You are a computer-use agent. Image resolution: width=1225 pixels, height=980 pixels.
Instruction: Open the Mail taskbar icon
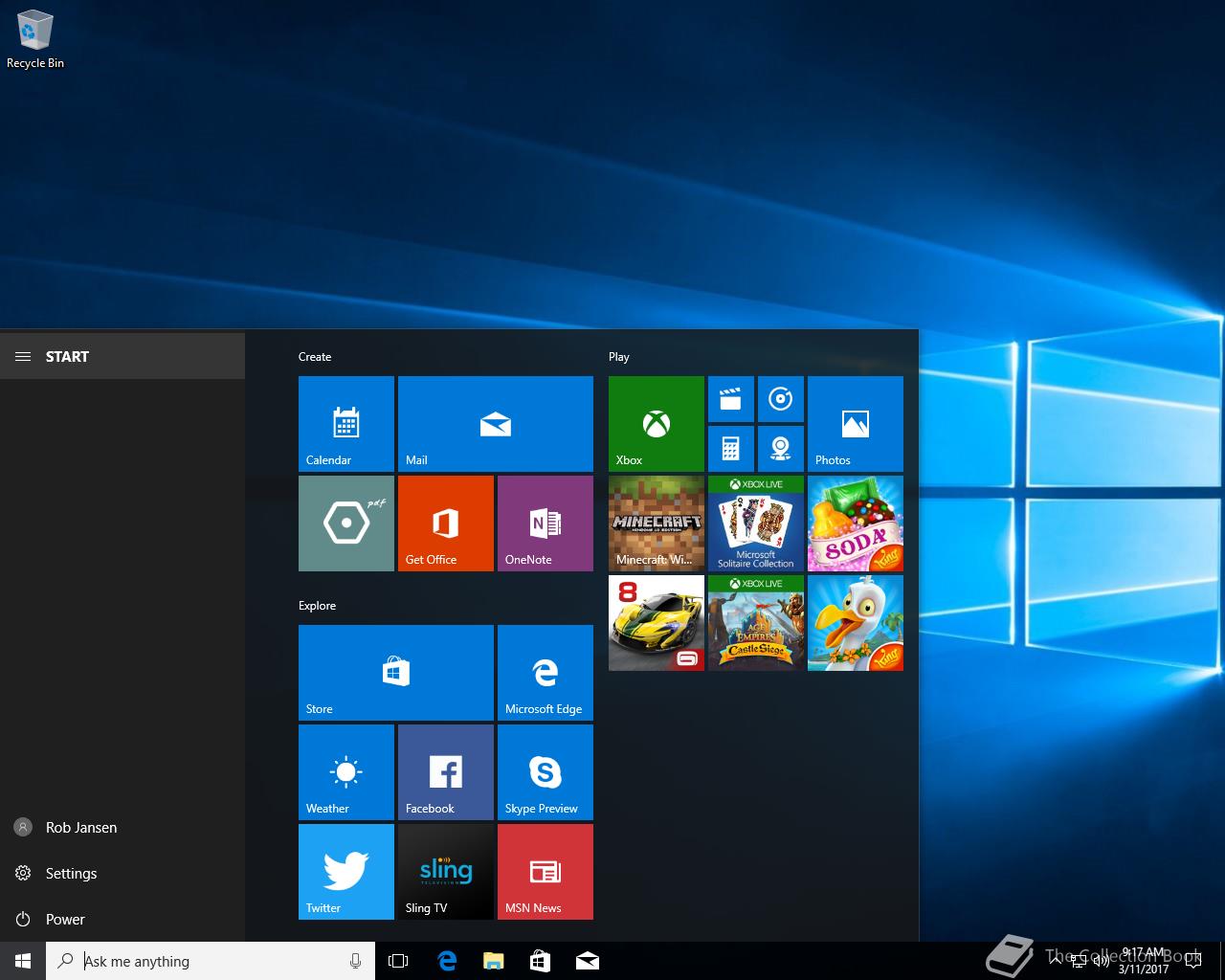pyautogui.click(x=587, y=961)
